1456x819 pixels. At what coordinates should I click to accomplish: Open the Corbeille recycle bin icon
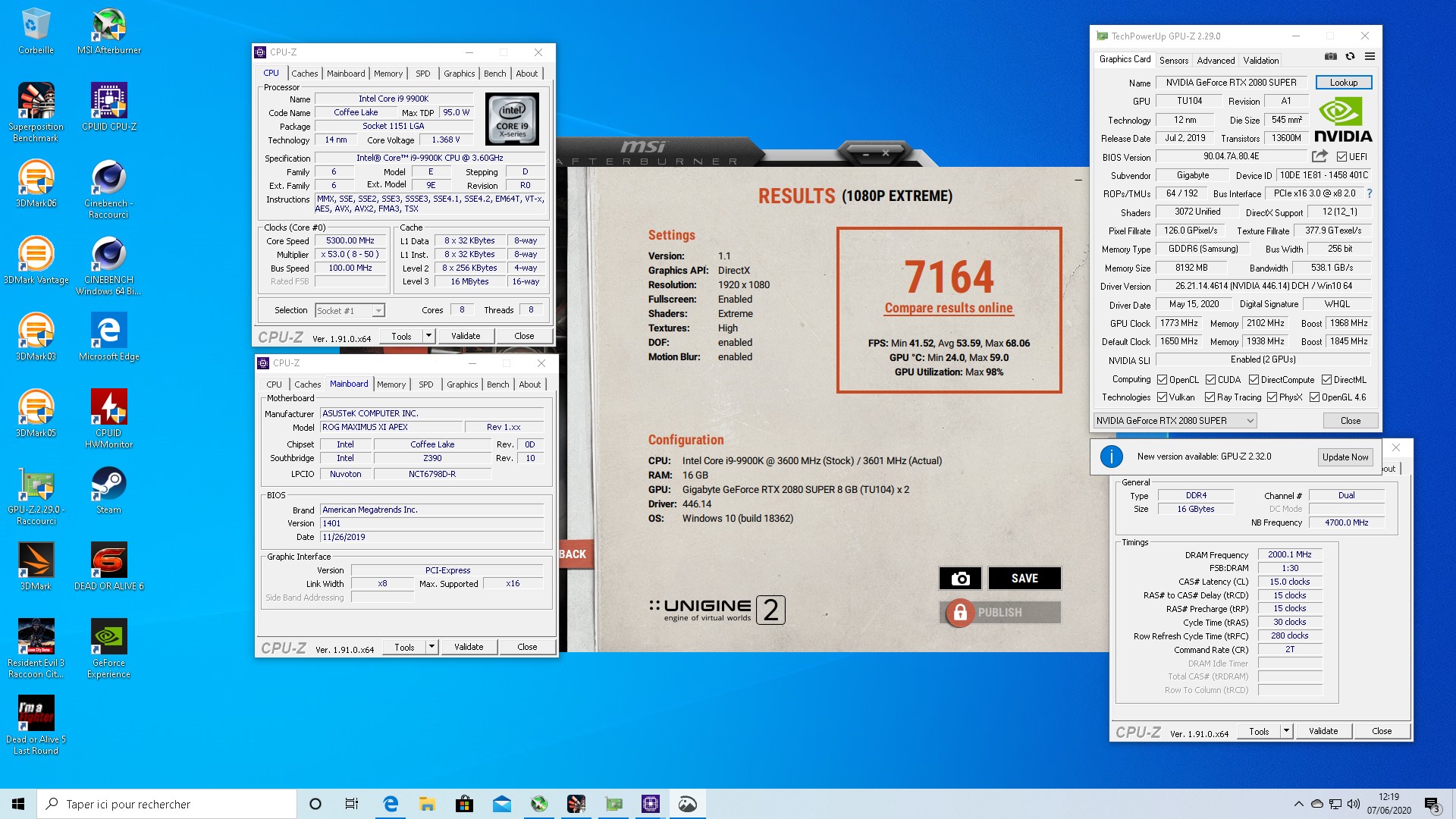[36, 30]
